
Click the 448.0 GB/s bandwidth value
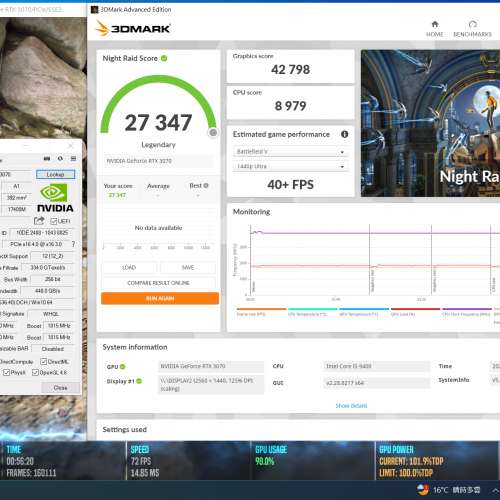47,291
